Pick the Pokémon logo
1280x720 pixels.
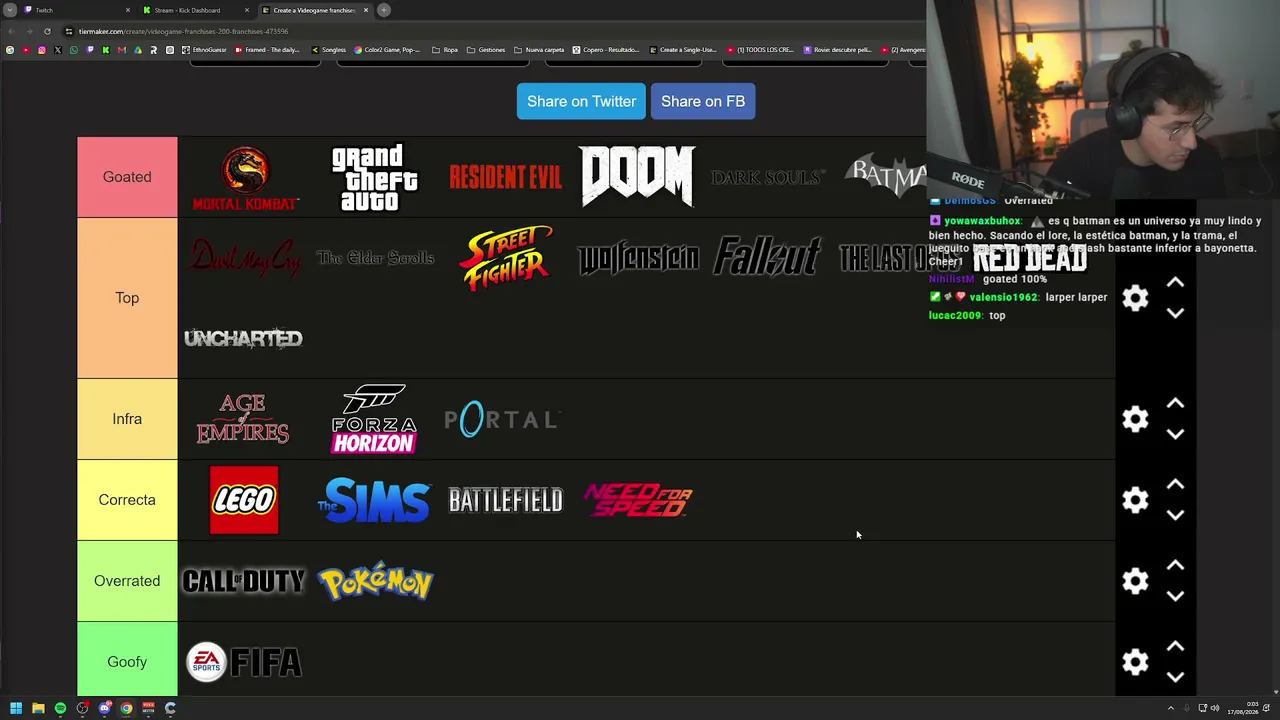coord(375,581)
